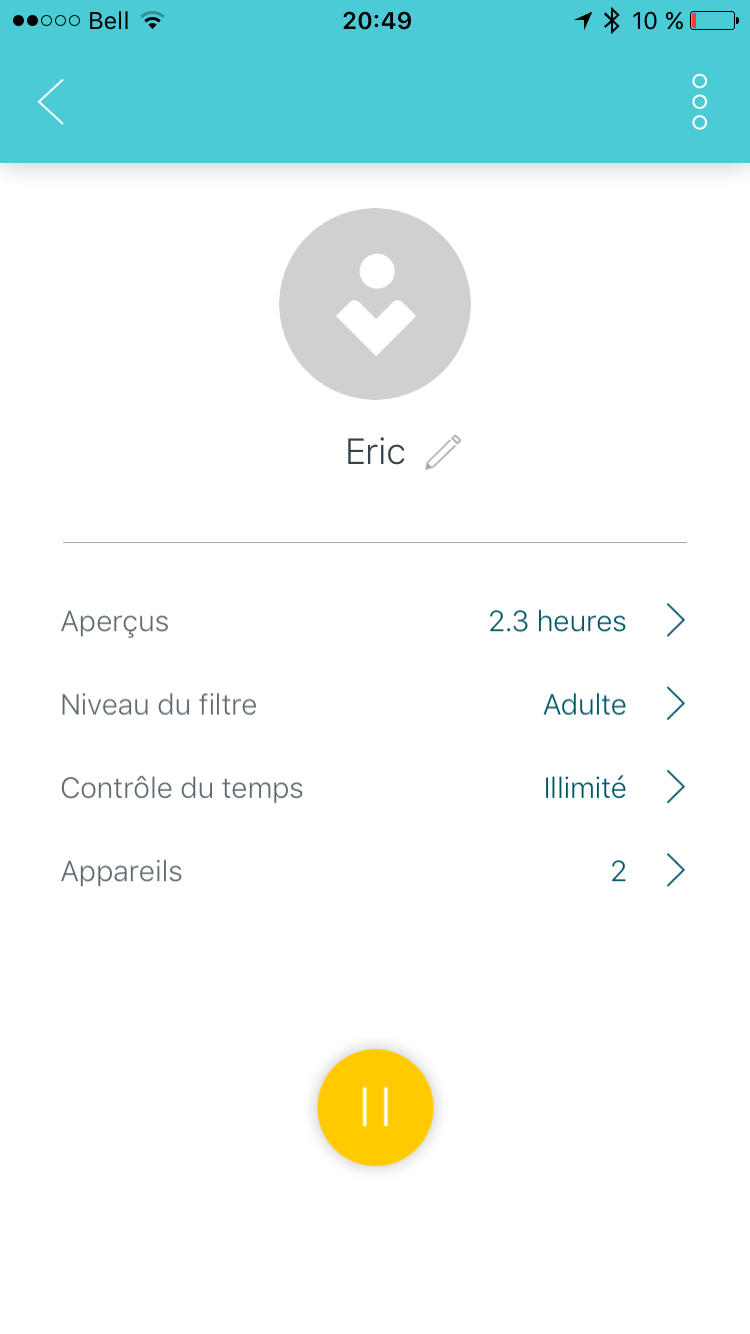Viewport: 750px width, 1334px height.
Task: Open the Appareils list
Action: tap(122, 872)
